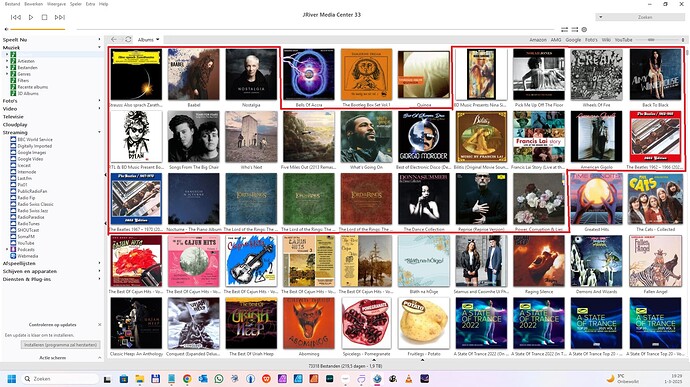Skip to the next track
Image resolution: width=690 pixels, height=387 pixels.
coord(60,17)
